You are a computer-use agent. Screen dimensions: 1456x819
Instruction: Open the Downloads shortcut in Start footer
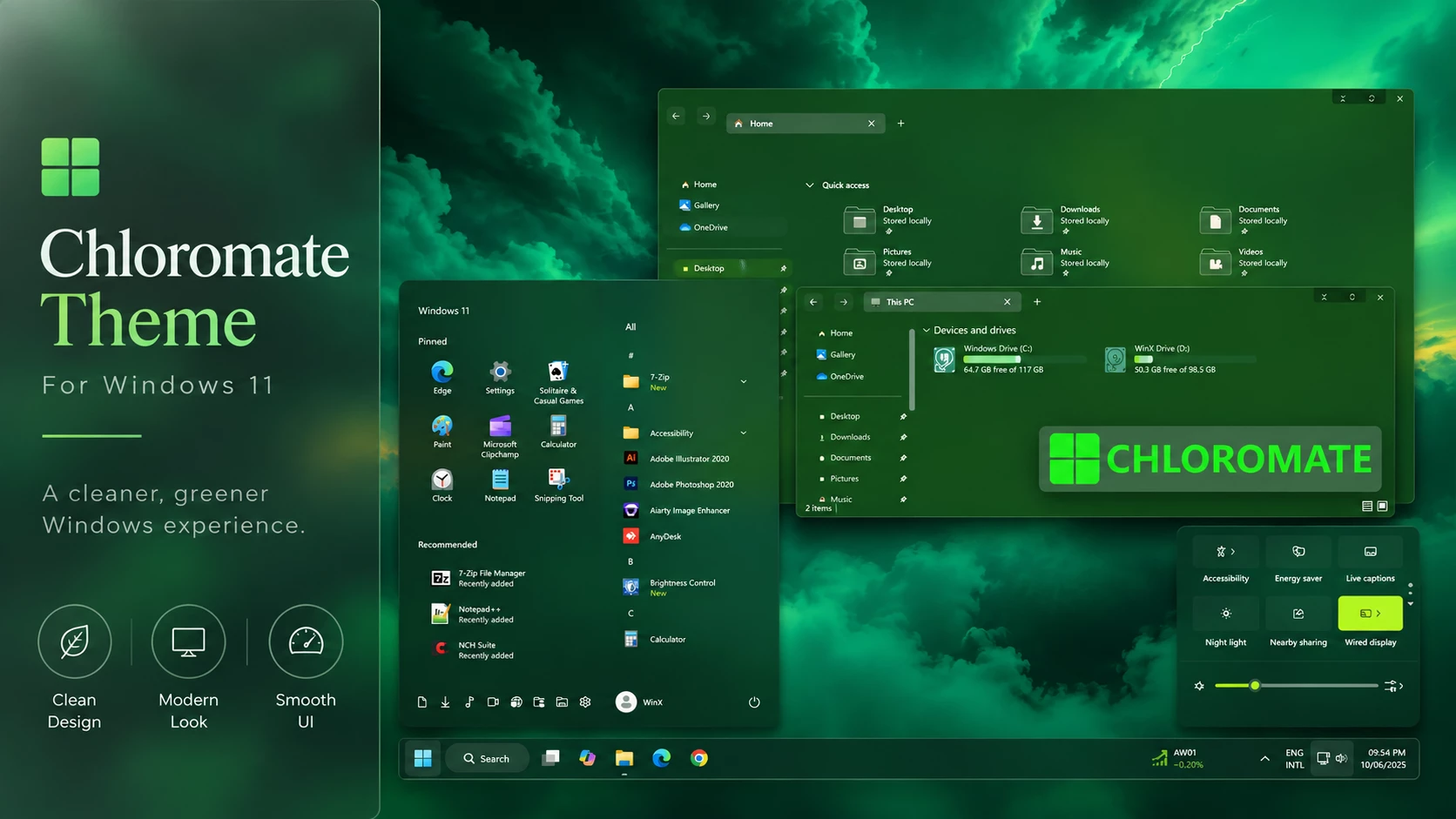(445, 702)
